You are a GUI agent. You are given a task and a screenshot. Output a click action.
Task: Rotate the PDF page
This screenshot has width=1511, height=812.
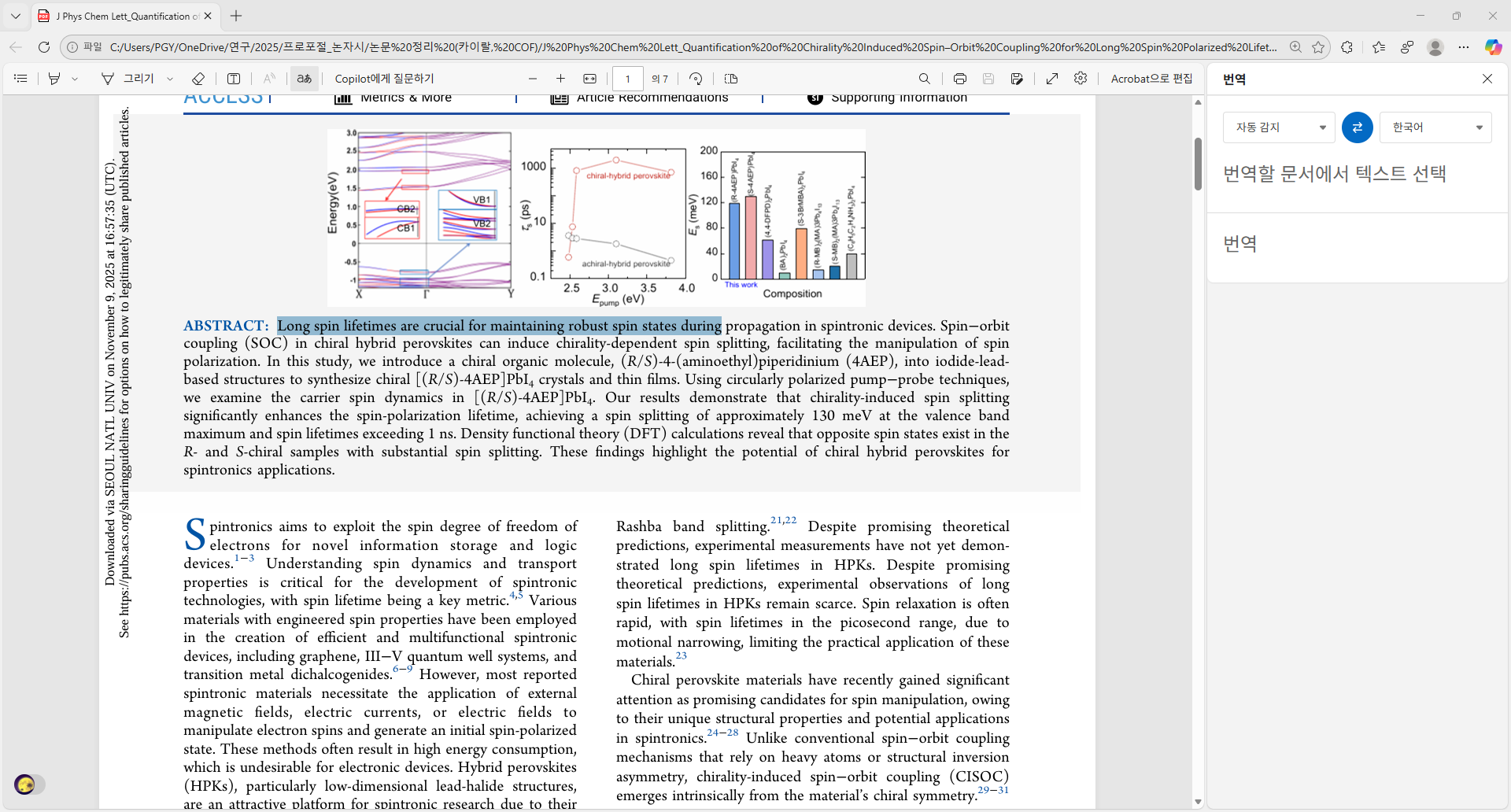(x=696, y=78)
